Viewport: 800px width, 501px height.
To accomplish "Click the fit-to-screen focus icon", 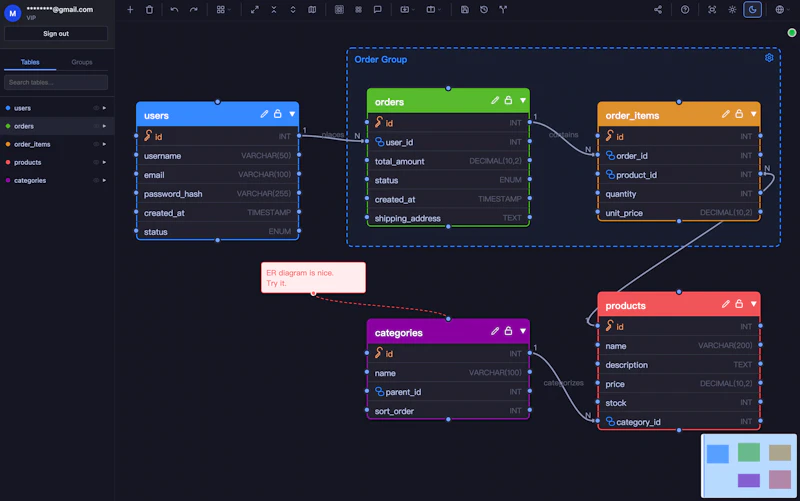I will tap(712, 10).
